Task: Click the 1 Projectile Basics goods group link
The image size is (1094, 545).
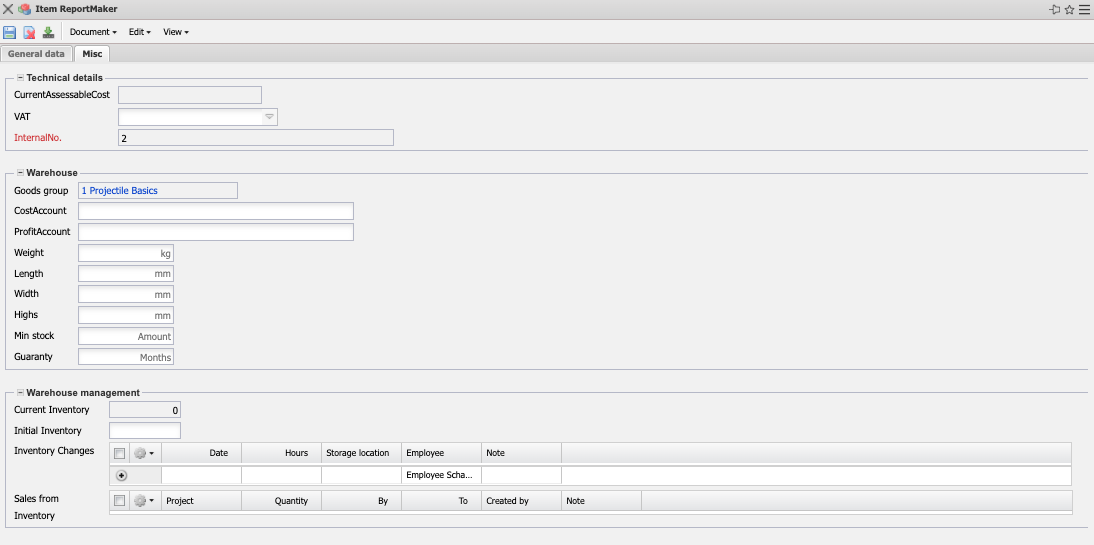Action: pos(120,190)
